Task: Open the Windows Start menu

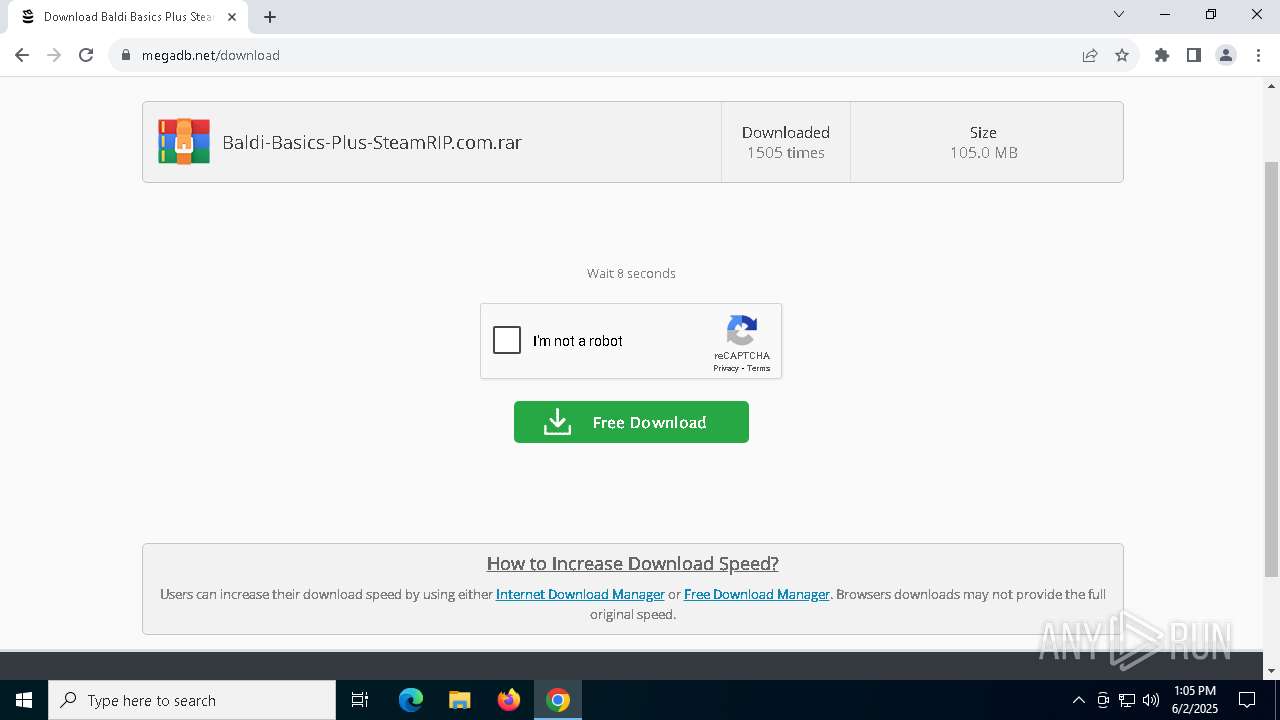Action: coord(24,700)
